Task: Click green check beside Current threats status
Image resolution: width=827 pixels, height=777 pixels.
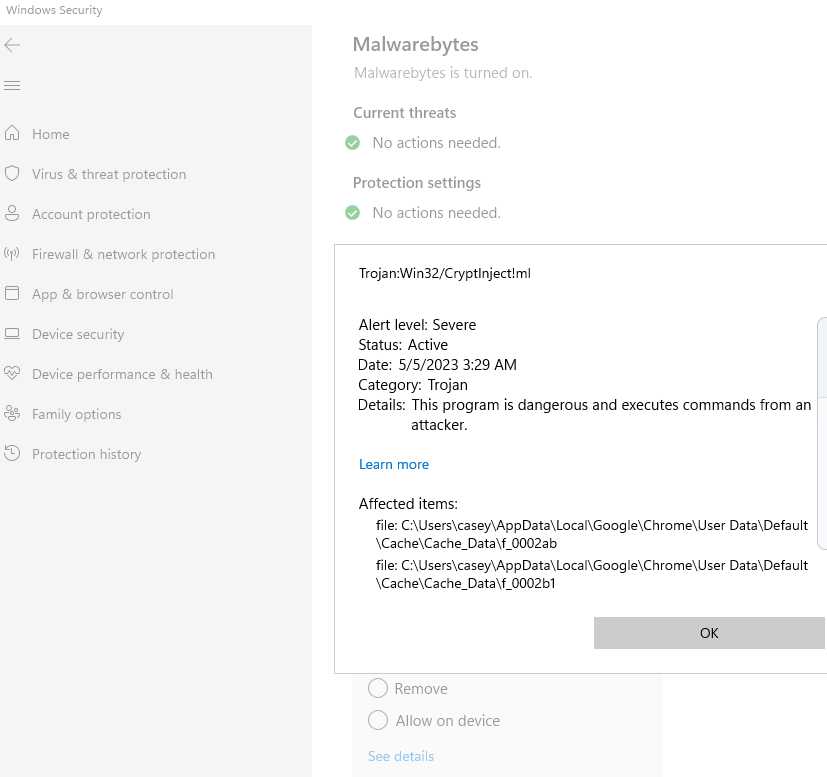Action: click(x=352, y=143)
